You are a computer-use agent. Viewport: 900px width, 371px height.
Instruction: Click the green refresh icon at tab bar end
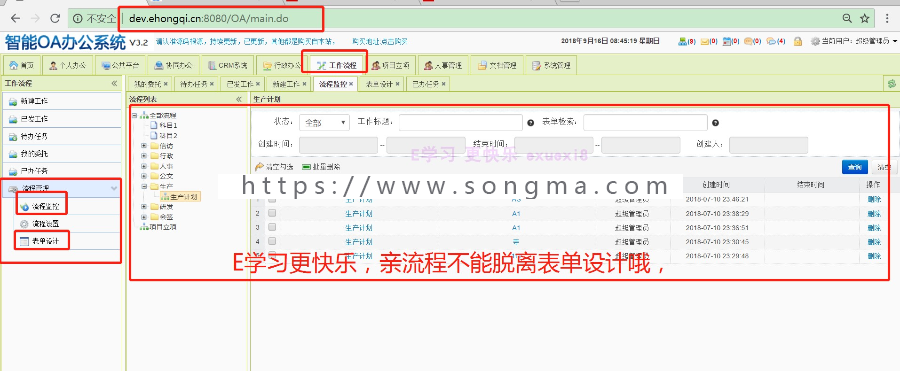tap(892, 84)
